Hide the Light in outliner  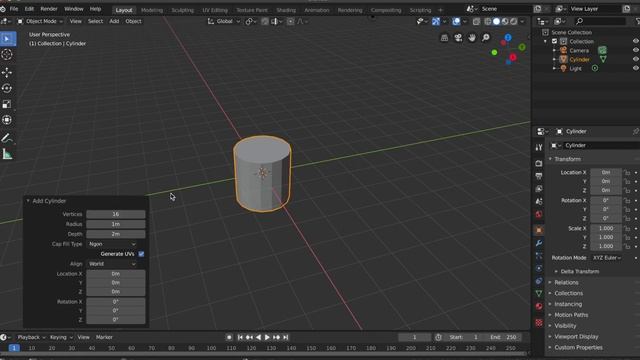(x=636, y=68)
